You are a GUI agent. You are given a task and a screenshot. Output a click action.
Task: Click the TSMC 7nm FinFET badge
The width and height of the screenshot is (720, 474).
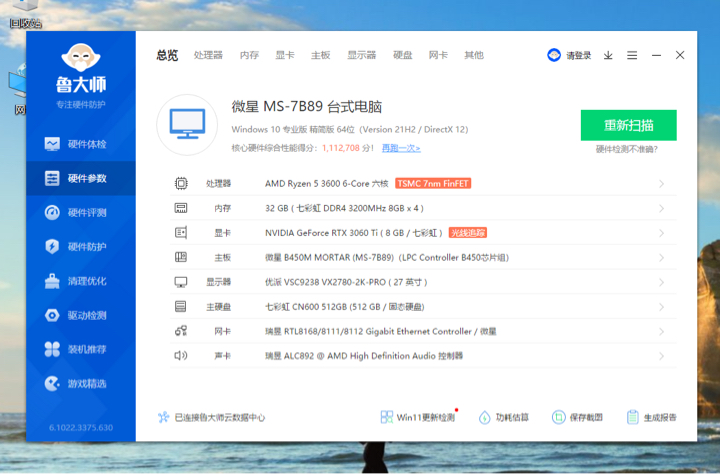point(433,184)
